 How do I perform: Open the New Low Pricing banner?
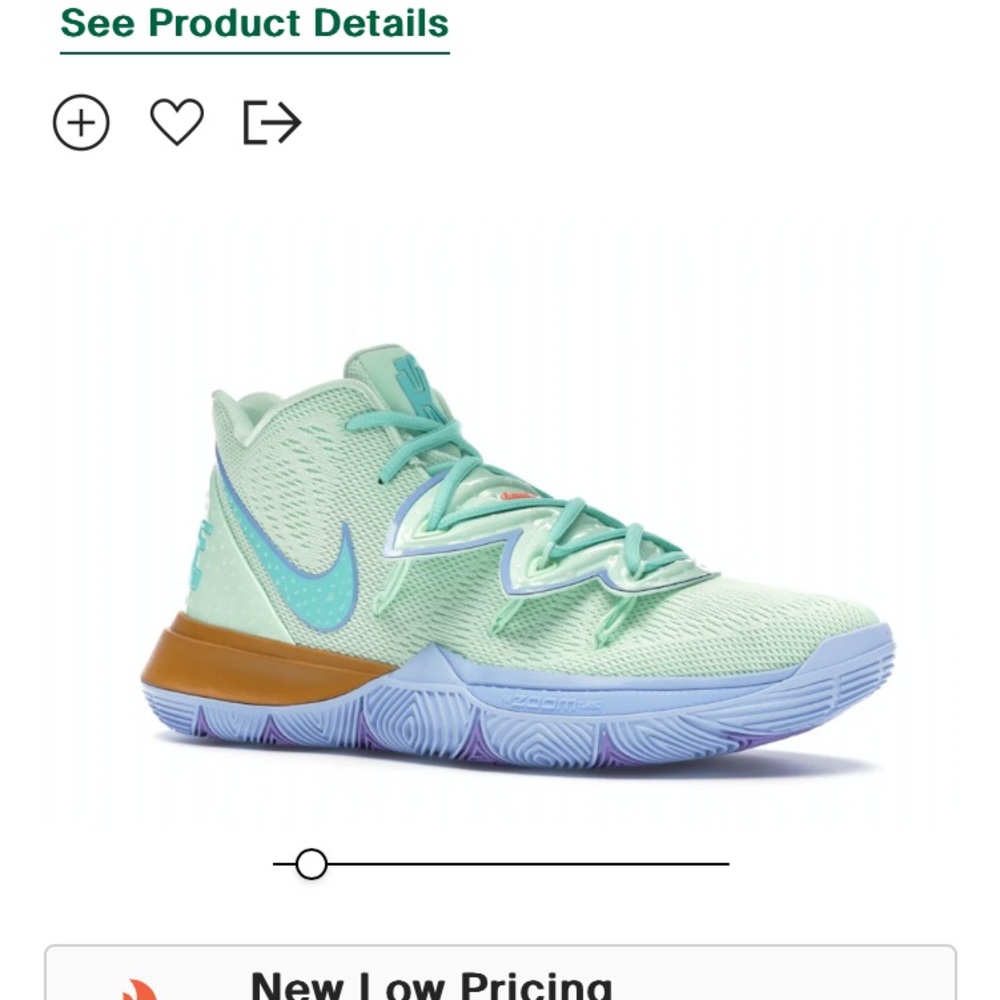(x=500, y=973)
